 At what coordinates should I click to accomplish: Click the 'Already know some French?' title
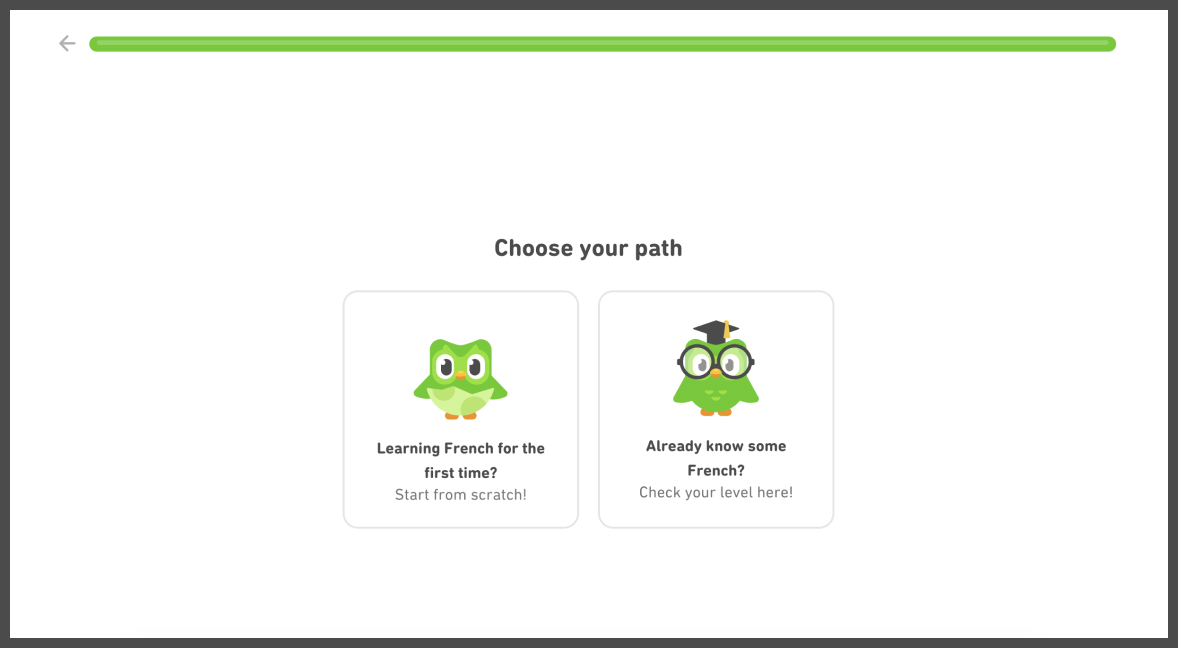point(716,458)
